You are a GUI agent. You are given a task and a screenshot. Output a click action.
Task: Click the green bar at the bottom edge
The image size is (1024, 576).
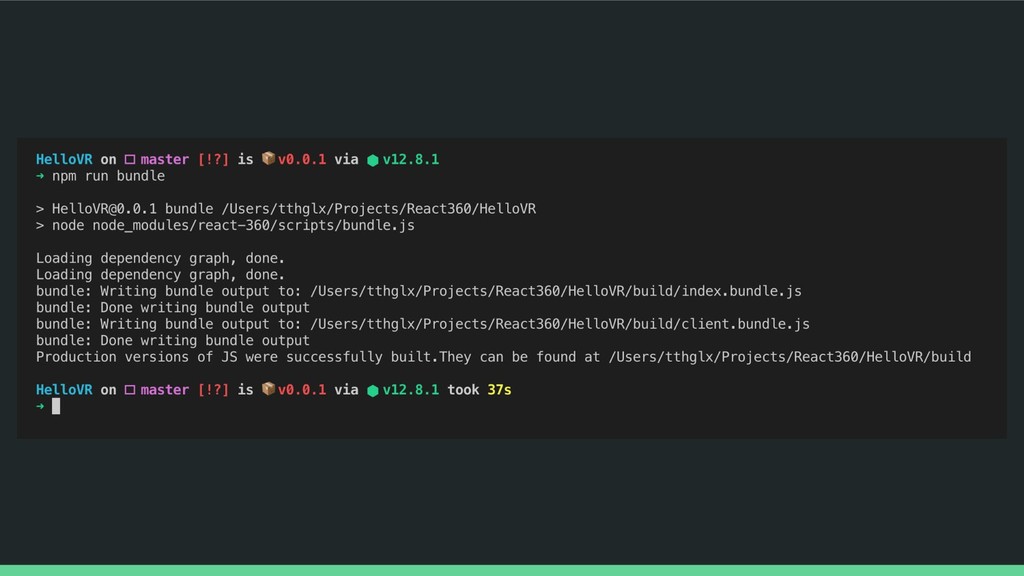pos(512,570)
